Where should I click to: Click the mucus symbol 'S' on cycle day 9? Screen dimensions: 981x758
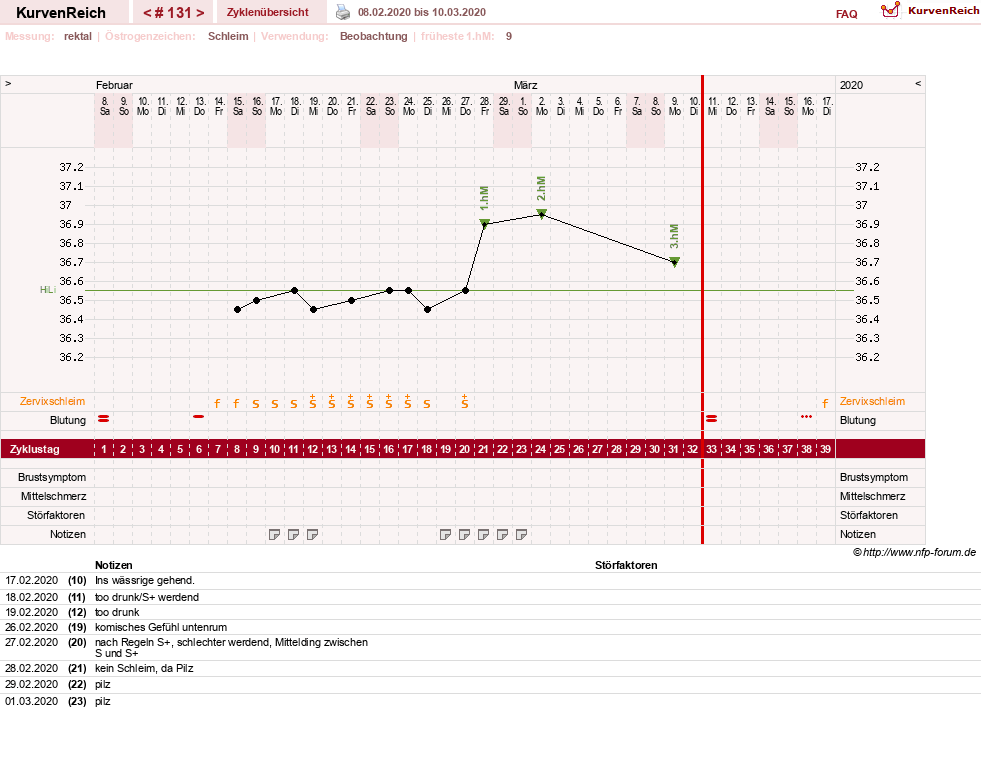click(x=256, y=405)
